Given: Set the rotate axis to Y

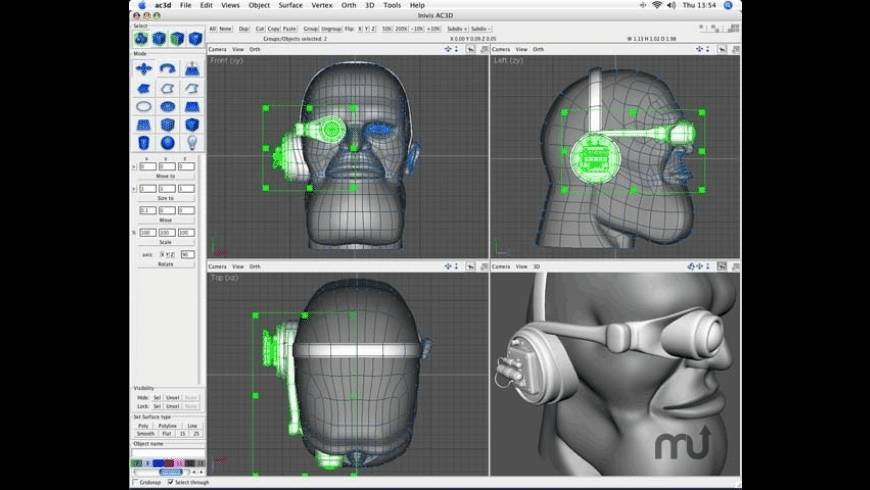Looking at the screenshot, I should tap(167, 255).
